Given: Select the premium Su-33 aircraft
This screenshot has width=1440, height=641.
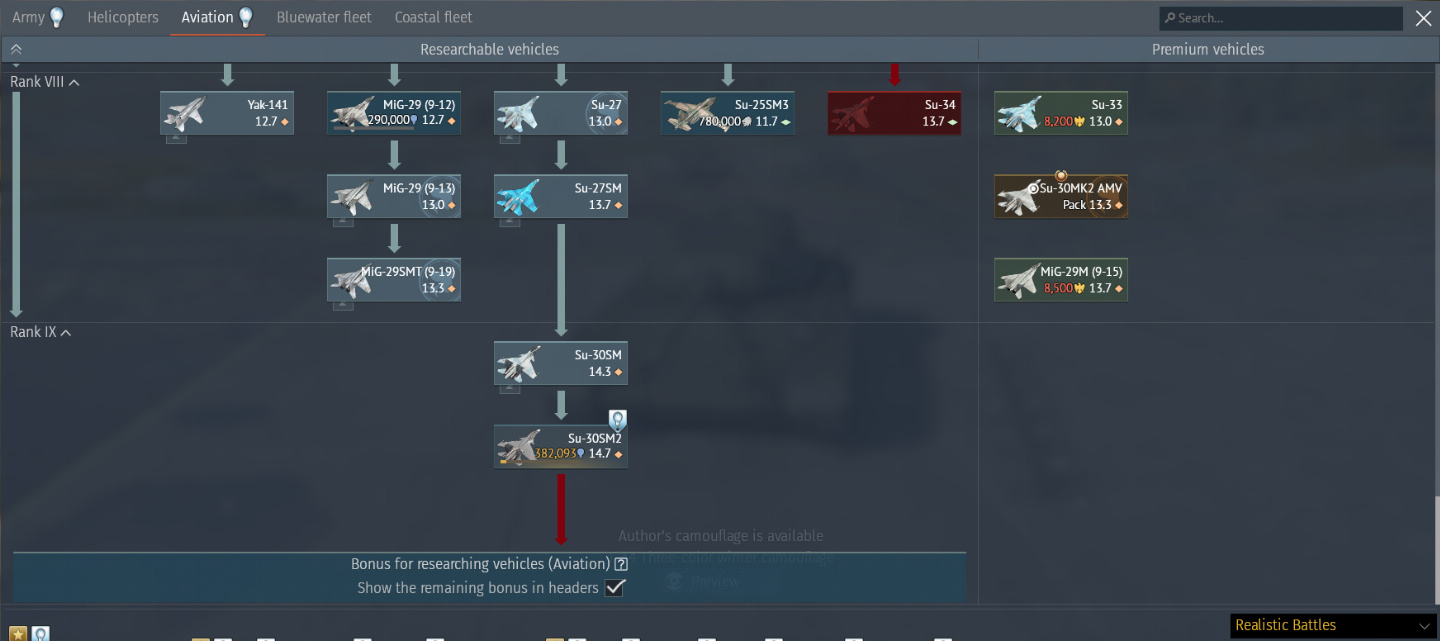Looking at the screenshot, I should [1061, 113].
